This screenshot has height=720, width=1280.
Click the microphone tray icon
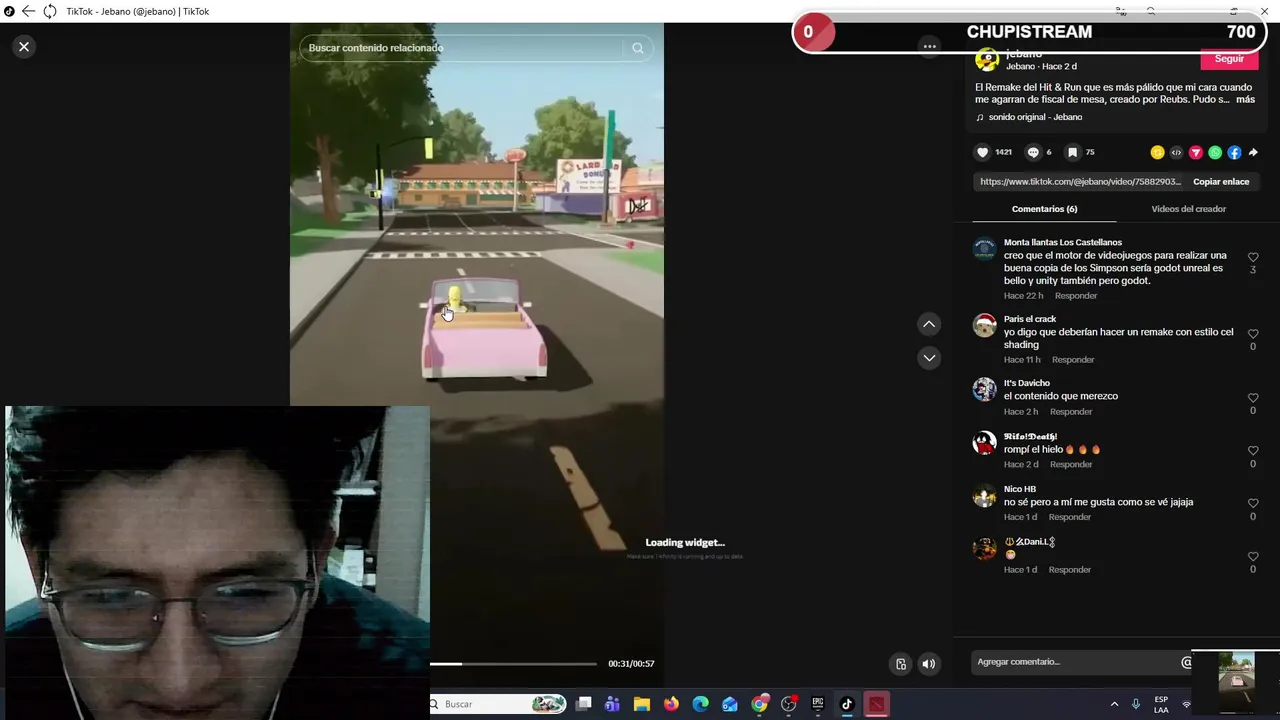click(x=1136, y=704)
